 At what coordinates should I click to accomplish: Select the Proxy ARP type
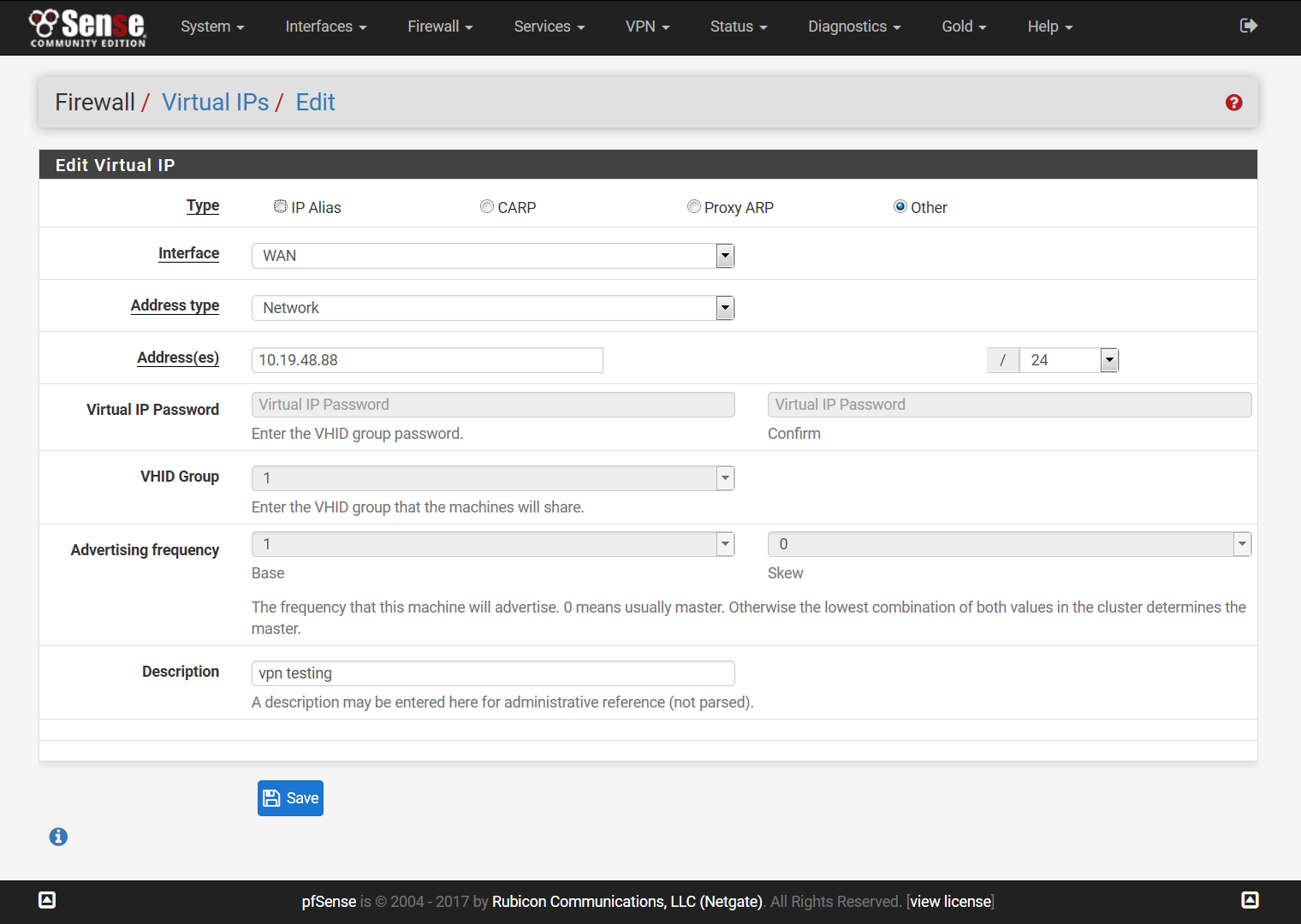(x=694, y=206)
